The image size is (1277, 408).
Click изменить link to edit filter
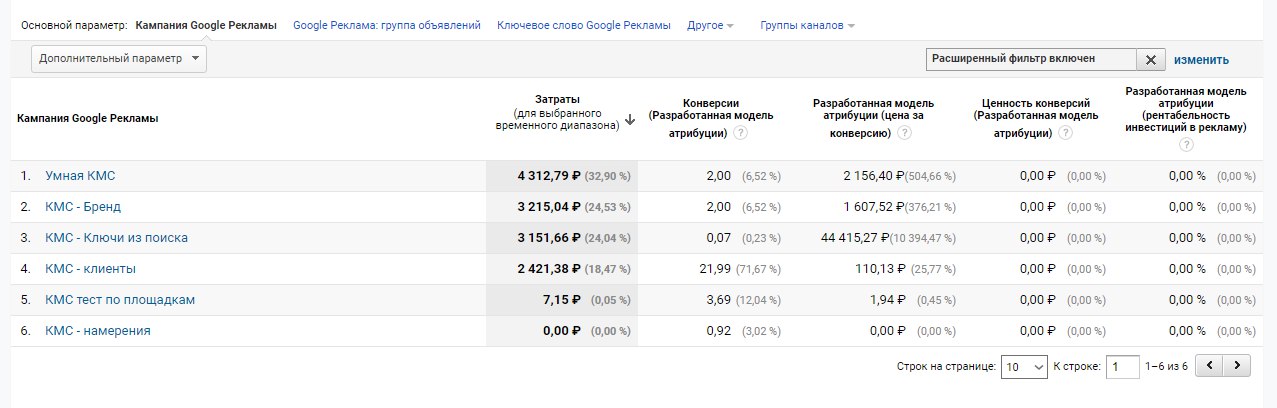1201,60
